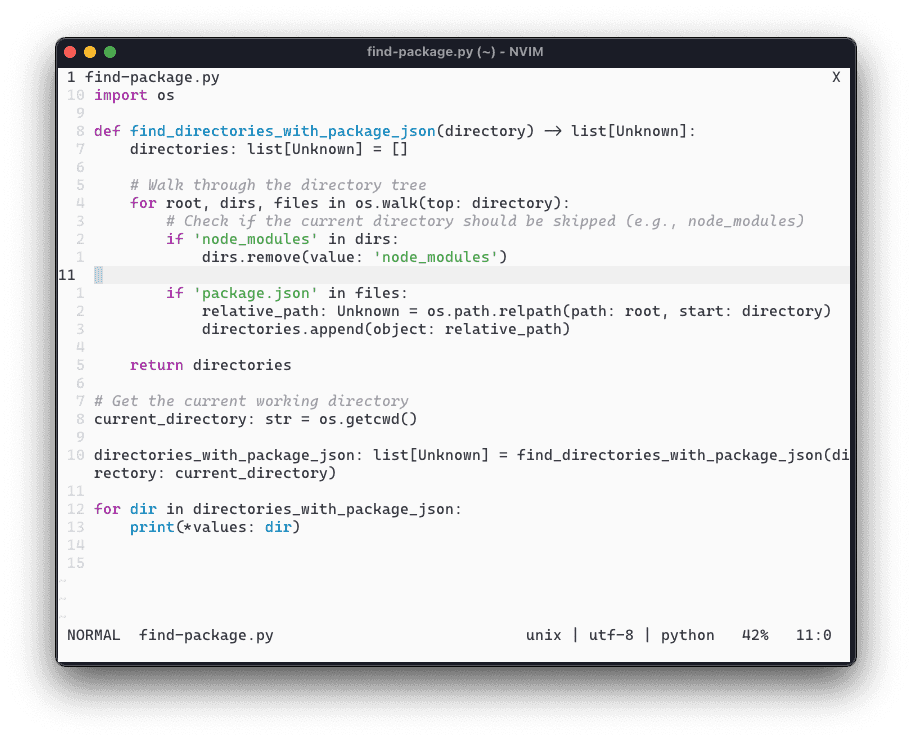The height and width of the screenshot is (740, 912).
Task: Click the unix file format indicator
Action: tap(544, 635)
